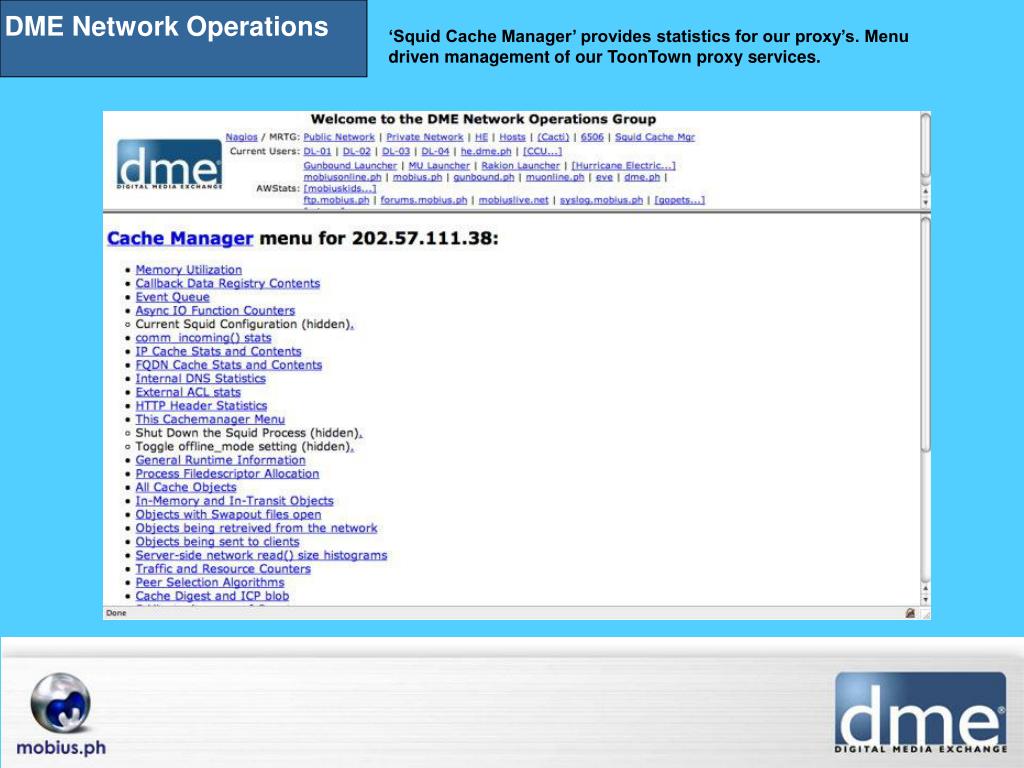Open the Squid Cache Mgr link
This screenshot has width=1024, height=768.
pyautogui.click(x=655, y=137)
